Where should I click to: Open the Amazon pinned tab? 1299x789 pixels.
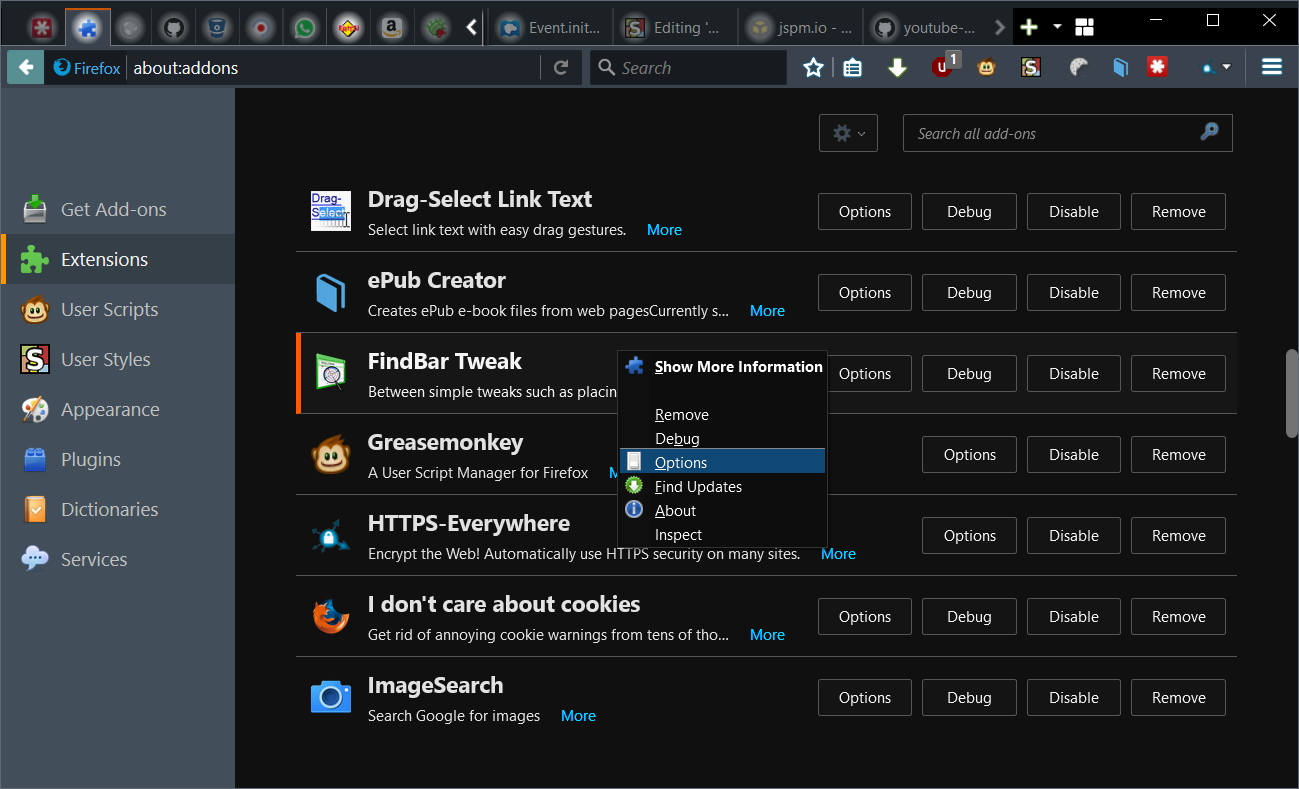pos(391,28)
